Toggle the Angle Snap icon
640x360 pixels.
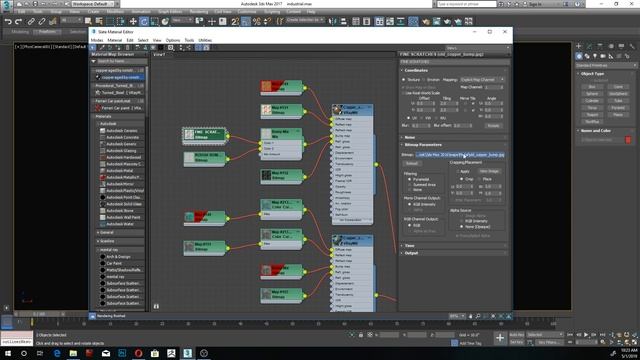pyautogui.click(x=246, y=21)
